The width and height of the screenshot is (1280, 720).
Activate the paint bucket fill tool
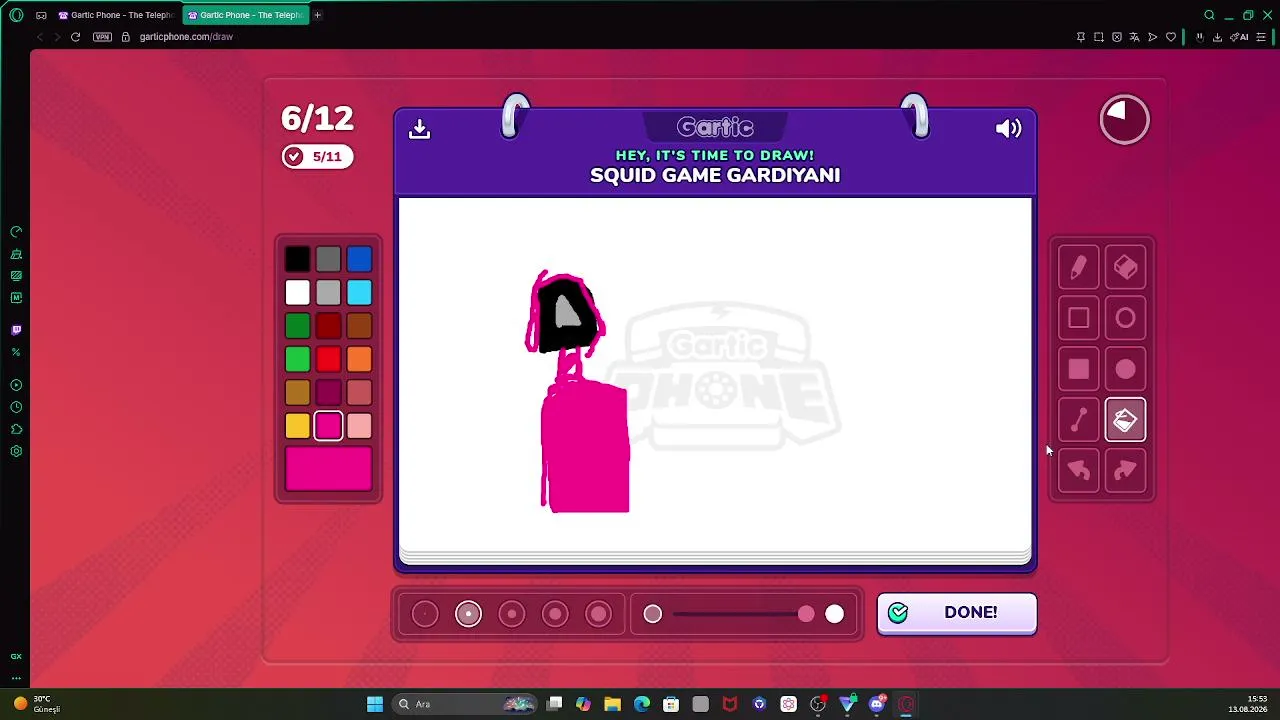1125,420
